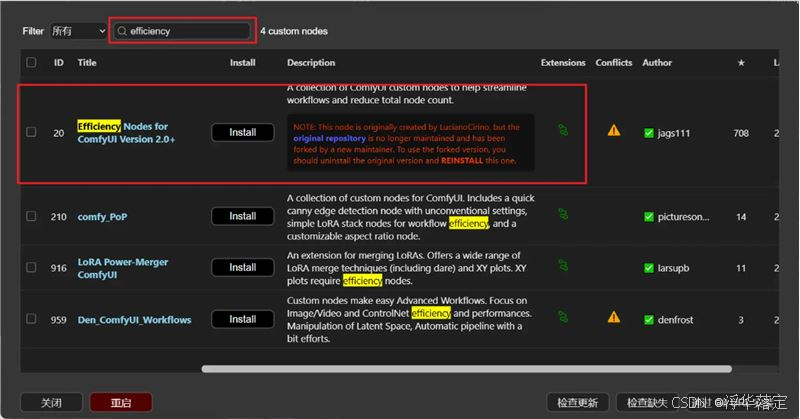Click the 检查更新 check update button
Image resolution: width=800 pixels, height=419 pixels.
(577, 403)
